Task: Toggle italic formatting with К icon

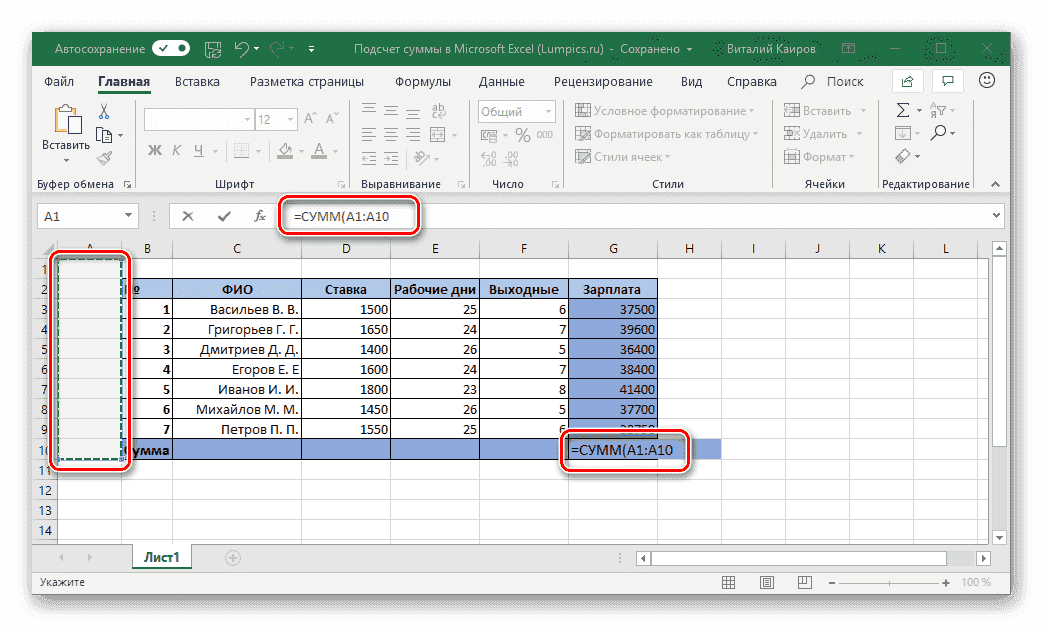Action: pyautogui.click(x=176, y=150)
